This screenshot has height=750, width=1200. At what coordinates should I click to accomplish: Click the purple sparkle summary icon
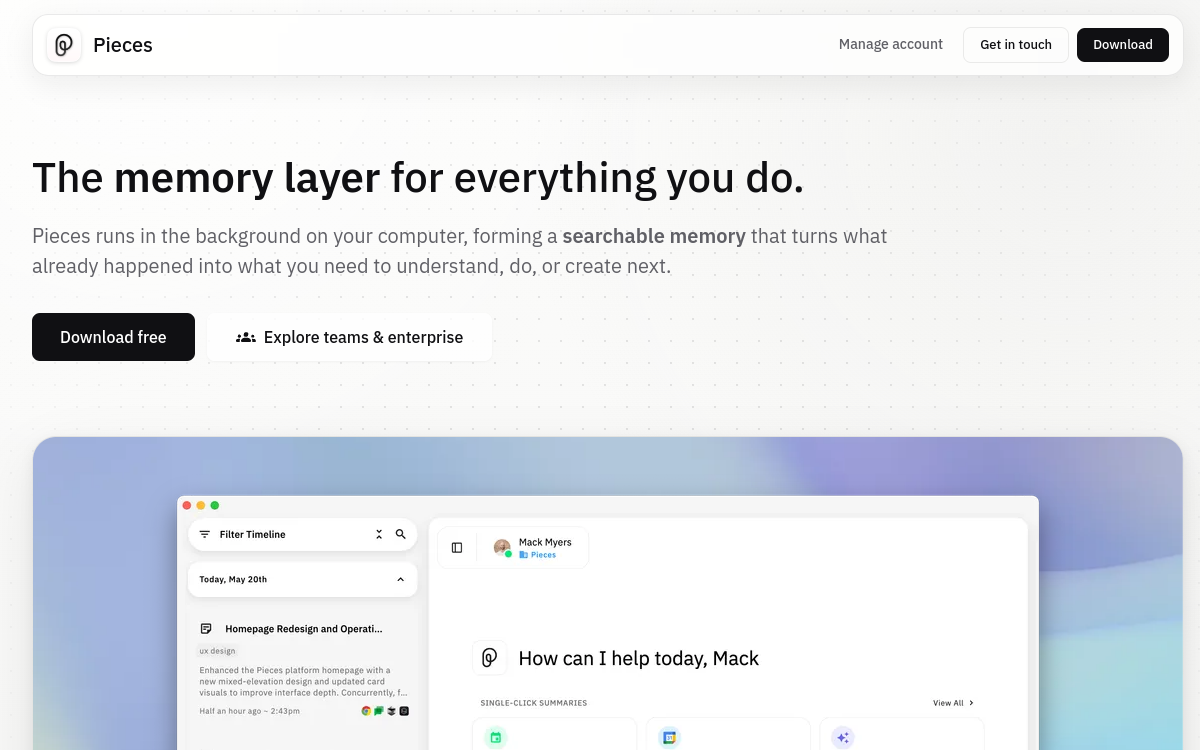[x=843, y=738]
